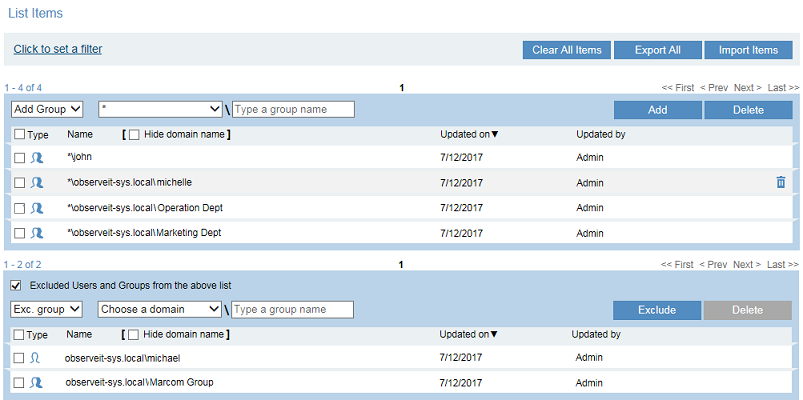The image size is (803, 400).
Task: Click the user icon beside *\john
Action: pos(37,157)
